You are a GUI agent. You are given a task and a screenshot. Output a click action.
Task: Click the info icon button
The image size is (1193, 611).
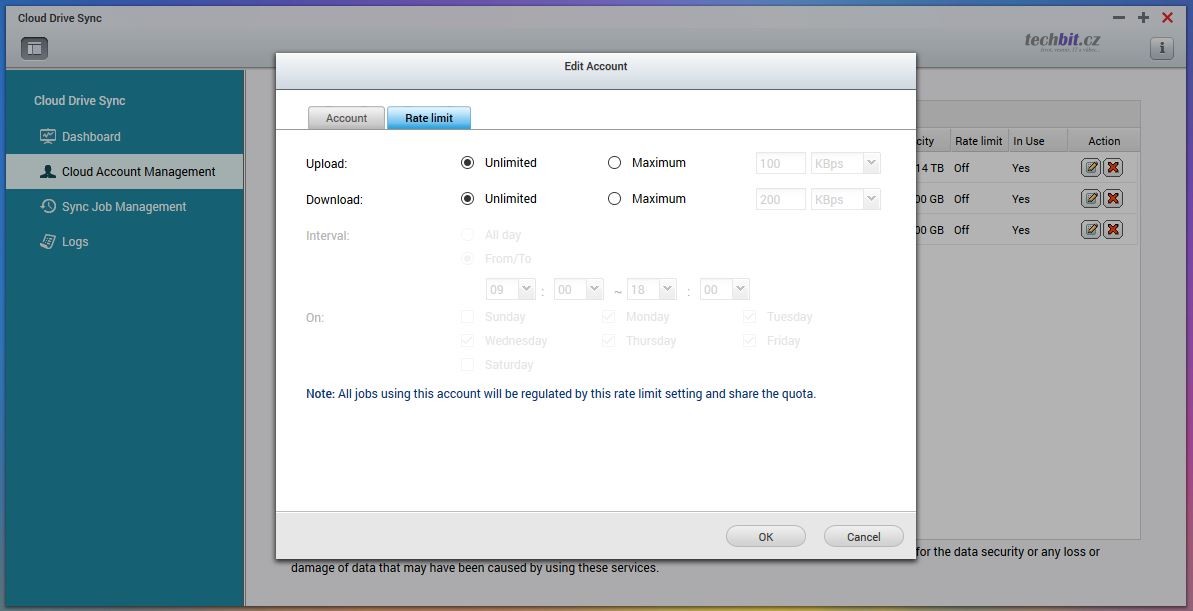pos(1161,48)
